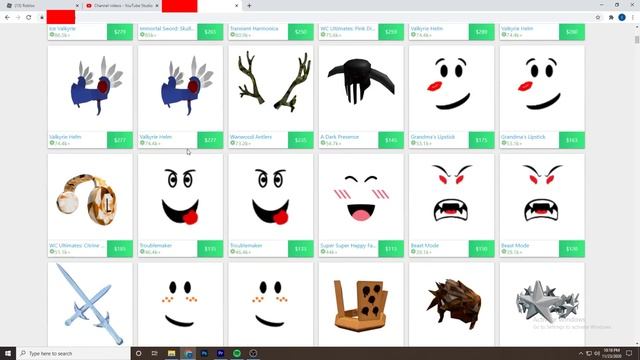
Task: Click the wooden cookie throne item image
Action: coord(361,304)
